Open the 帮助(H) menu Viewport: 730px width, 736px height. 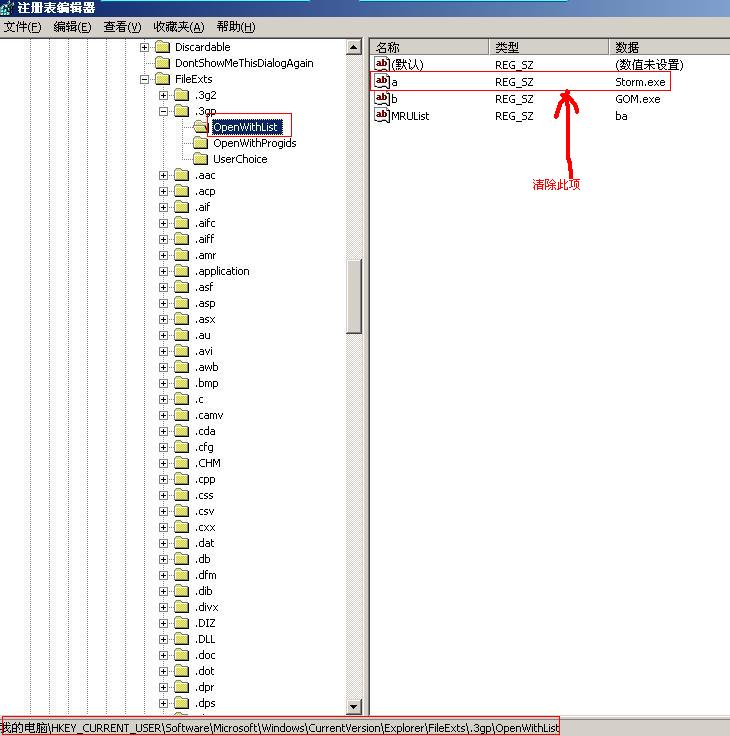[236, 27]
